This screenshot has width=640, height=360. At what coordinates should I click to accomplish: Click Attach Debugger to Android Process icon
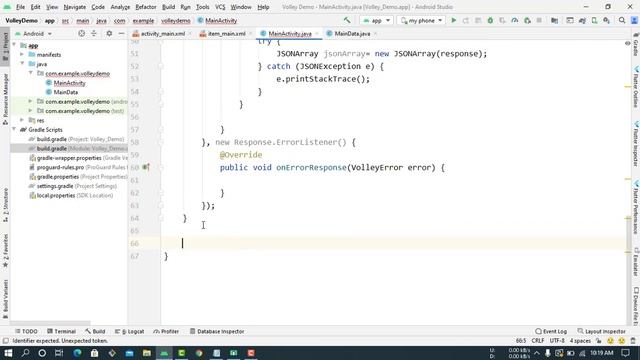(527, 20)
